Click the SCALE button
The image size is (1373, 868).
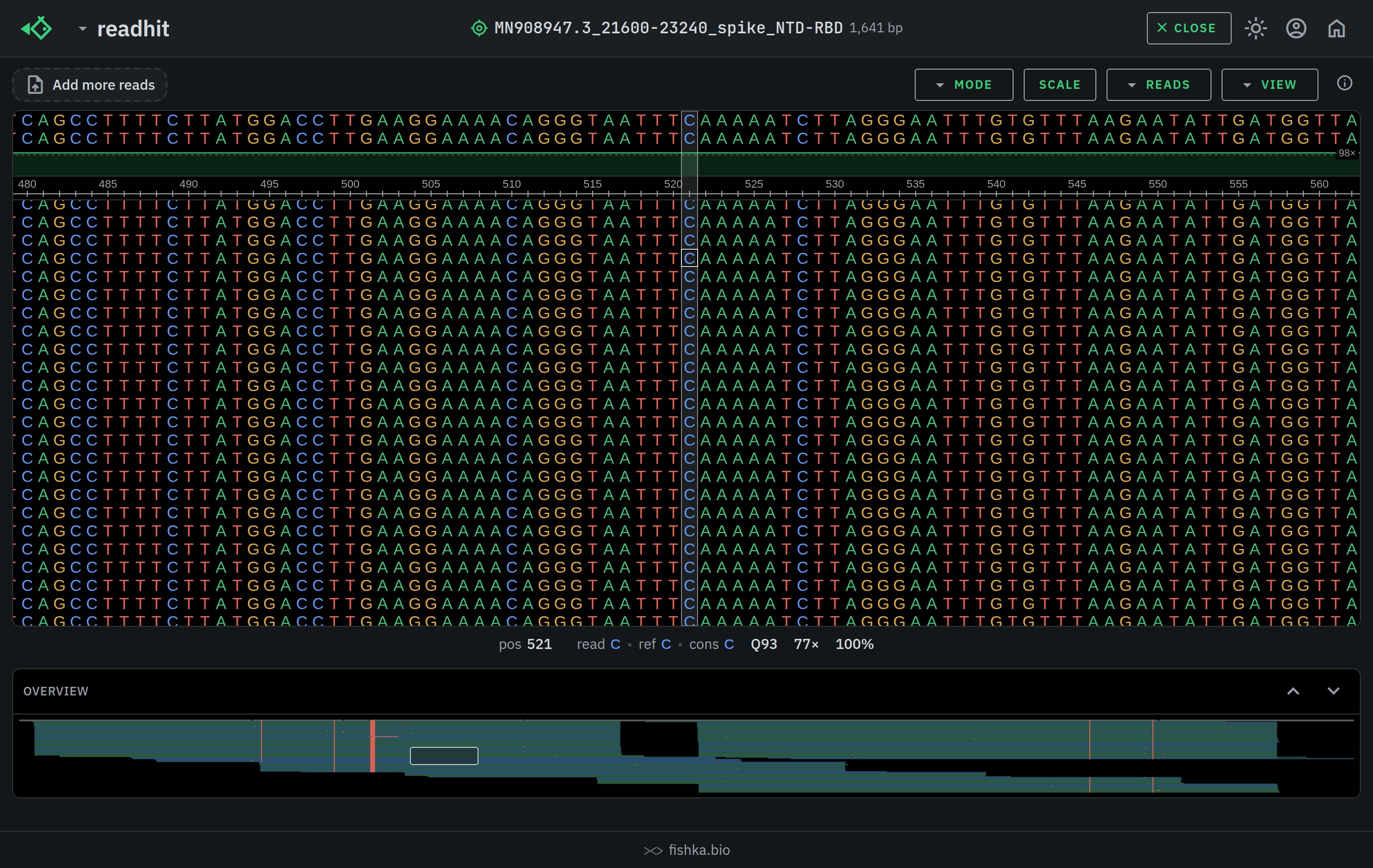click(1060, 85)
